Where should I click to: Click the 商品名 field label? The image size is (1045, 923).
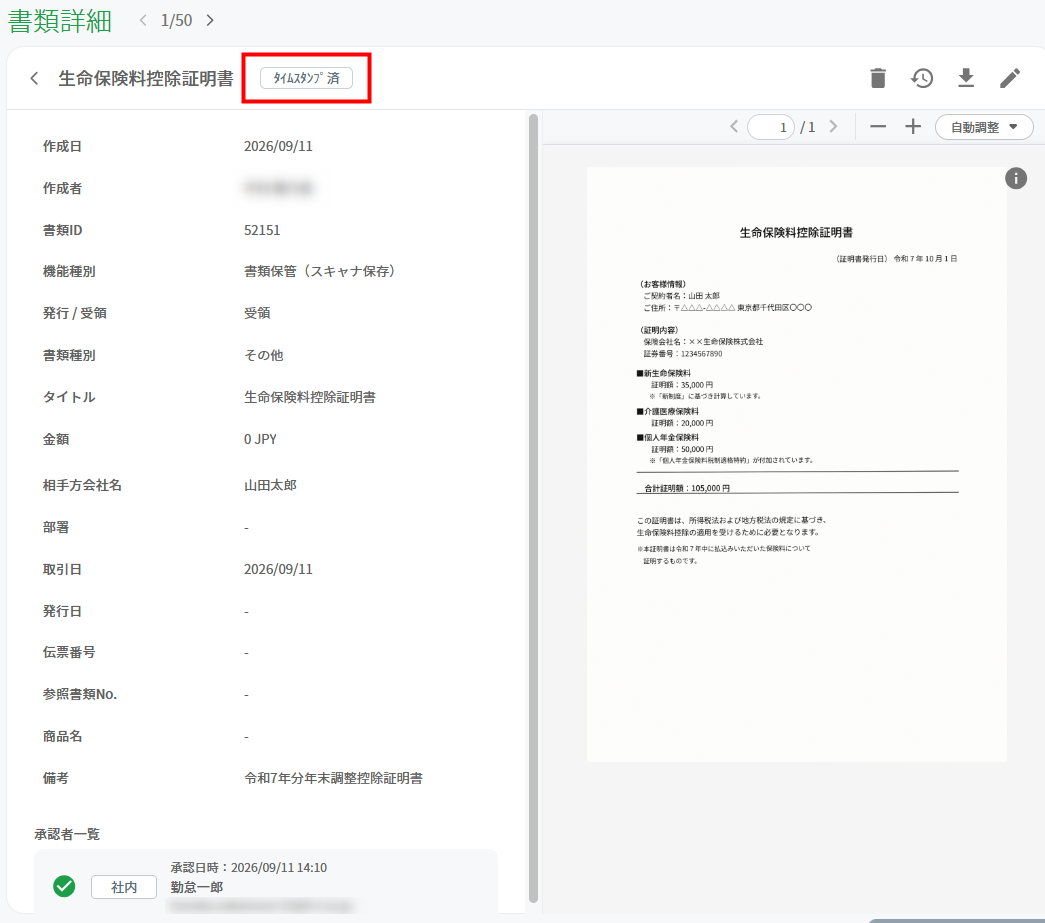pos(63,736)
